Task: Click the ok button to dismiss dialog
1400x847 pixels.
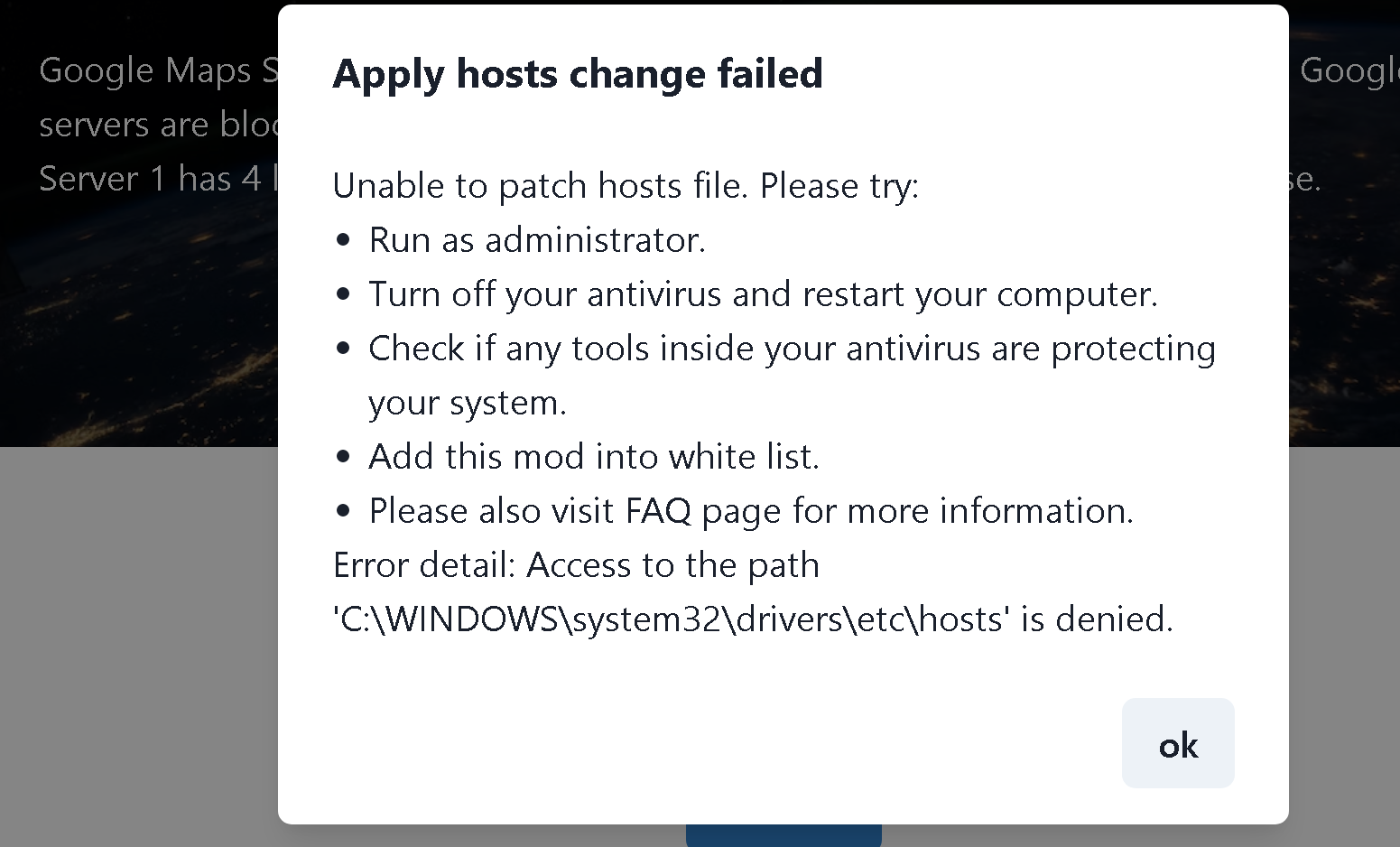Action: (1177, 743)
